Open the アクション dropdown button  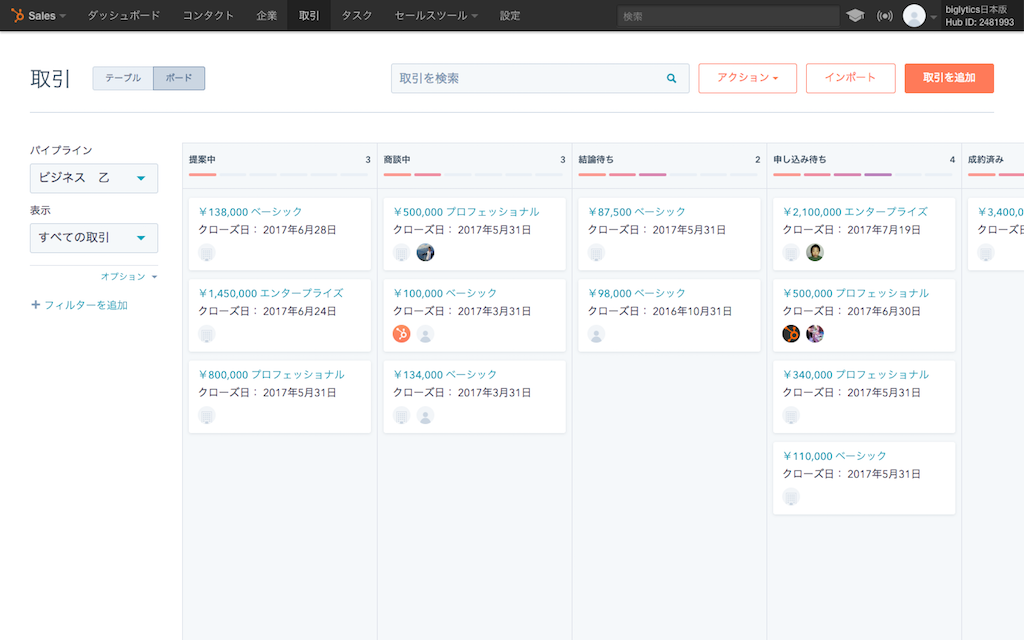pos(747,78)
